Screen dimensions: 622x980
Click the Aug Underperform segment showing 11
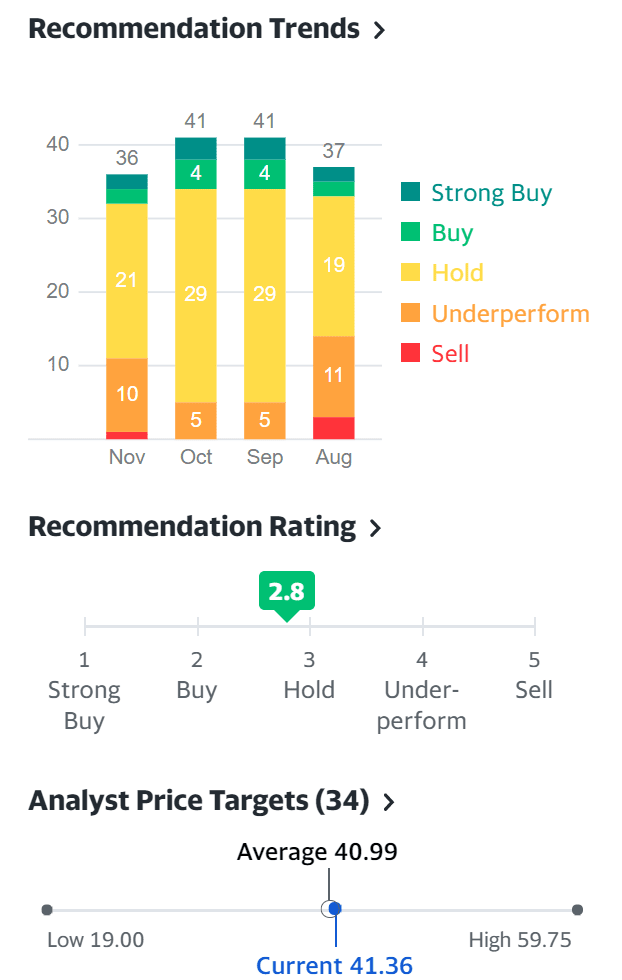coord(334,376)
